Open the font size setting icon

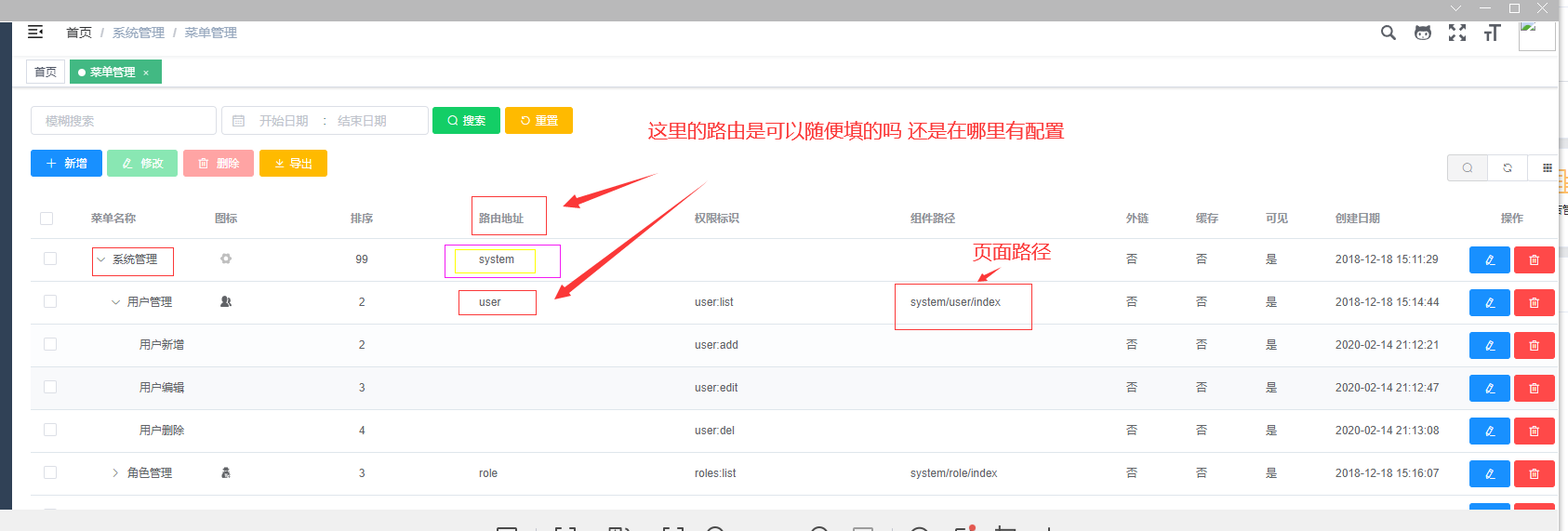(1492, 33)
